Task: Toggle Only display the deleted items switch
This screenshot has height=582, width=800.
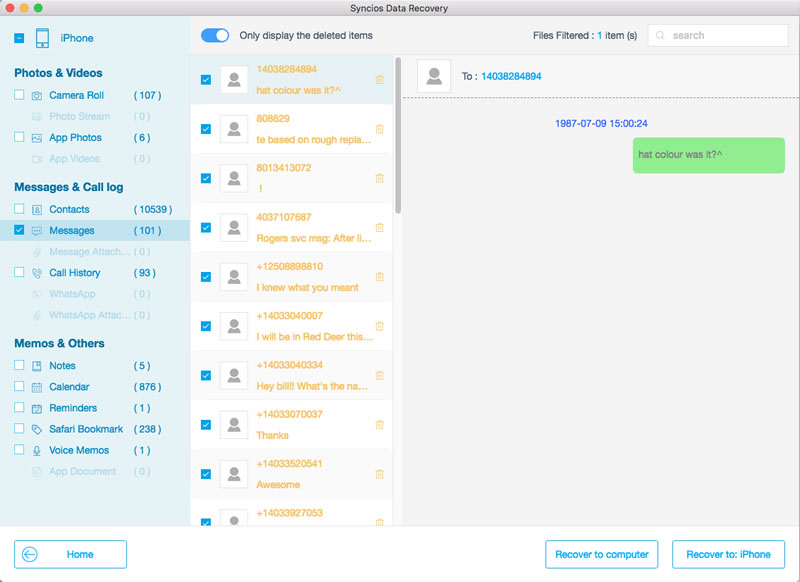Action: [215, 35]
